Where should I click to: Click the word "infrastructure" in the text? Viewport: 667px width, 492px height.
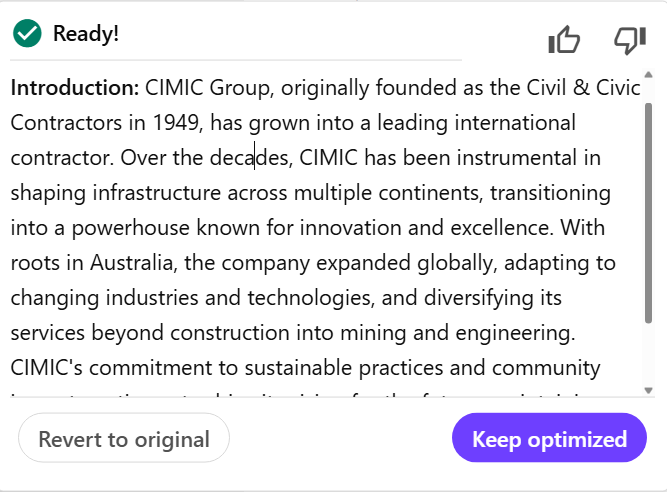point(157,193)
